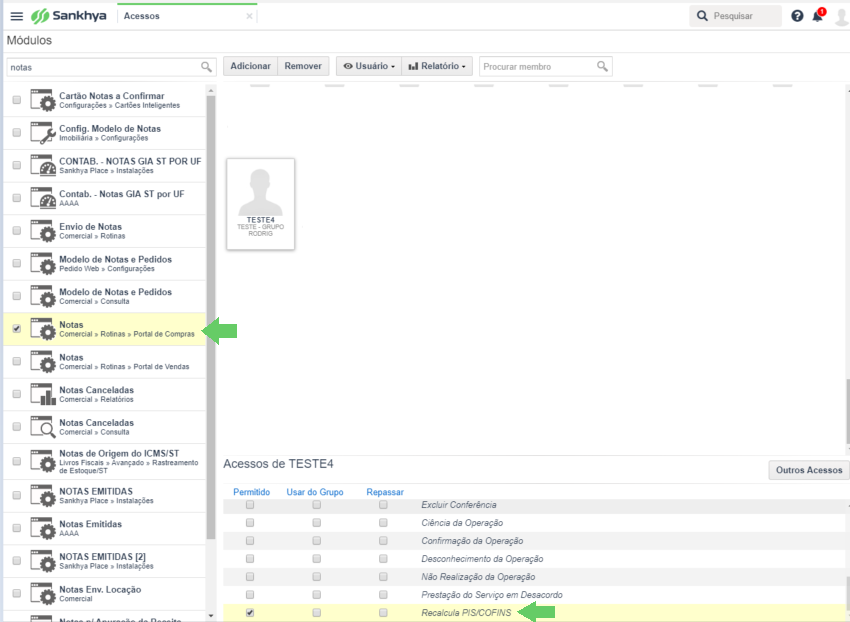Toggle Permitido for Recalcula PIS/COFINS

(x=250, y=613)
